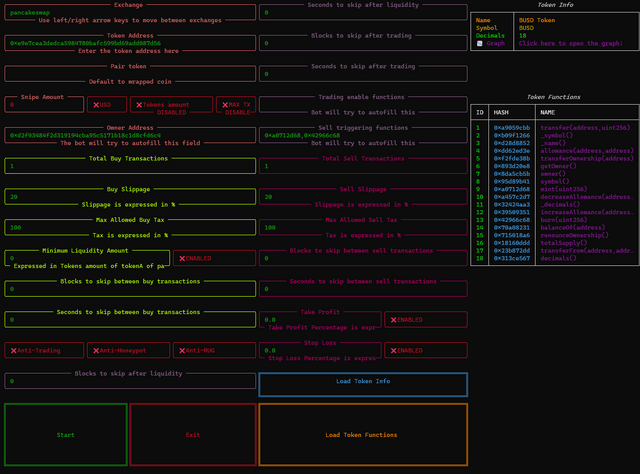Image resolution: width=640 pixels, height=474 pixels.
Task: Click the ID column header
Action: tap(480, 112)
